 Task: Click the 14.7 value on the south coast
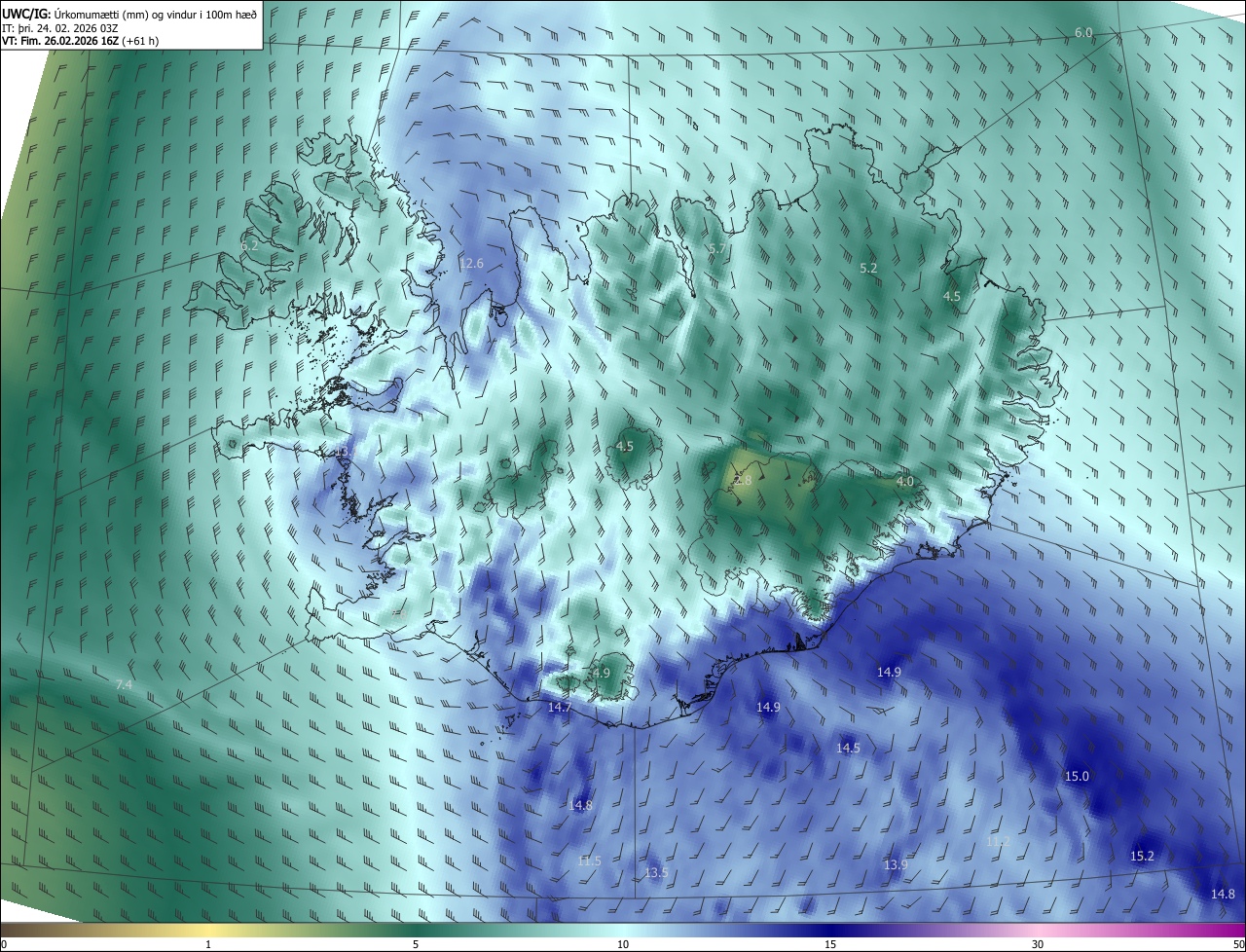(560, 707)
